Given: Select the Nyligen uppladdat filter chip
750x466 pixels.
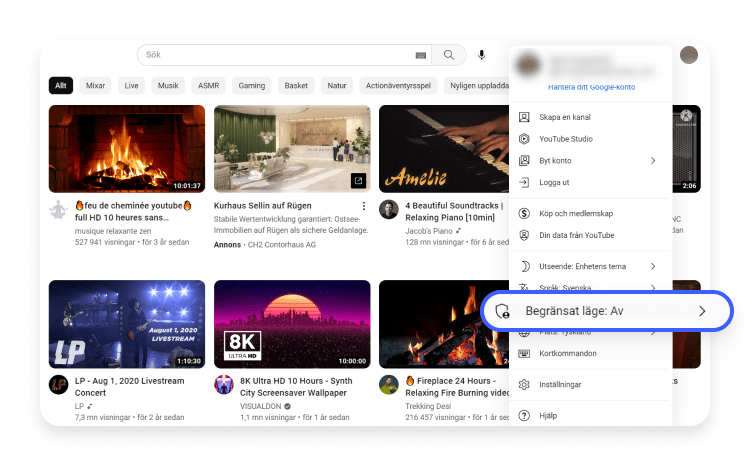Looking at the screenshot, I should (x=476, y=86).
